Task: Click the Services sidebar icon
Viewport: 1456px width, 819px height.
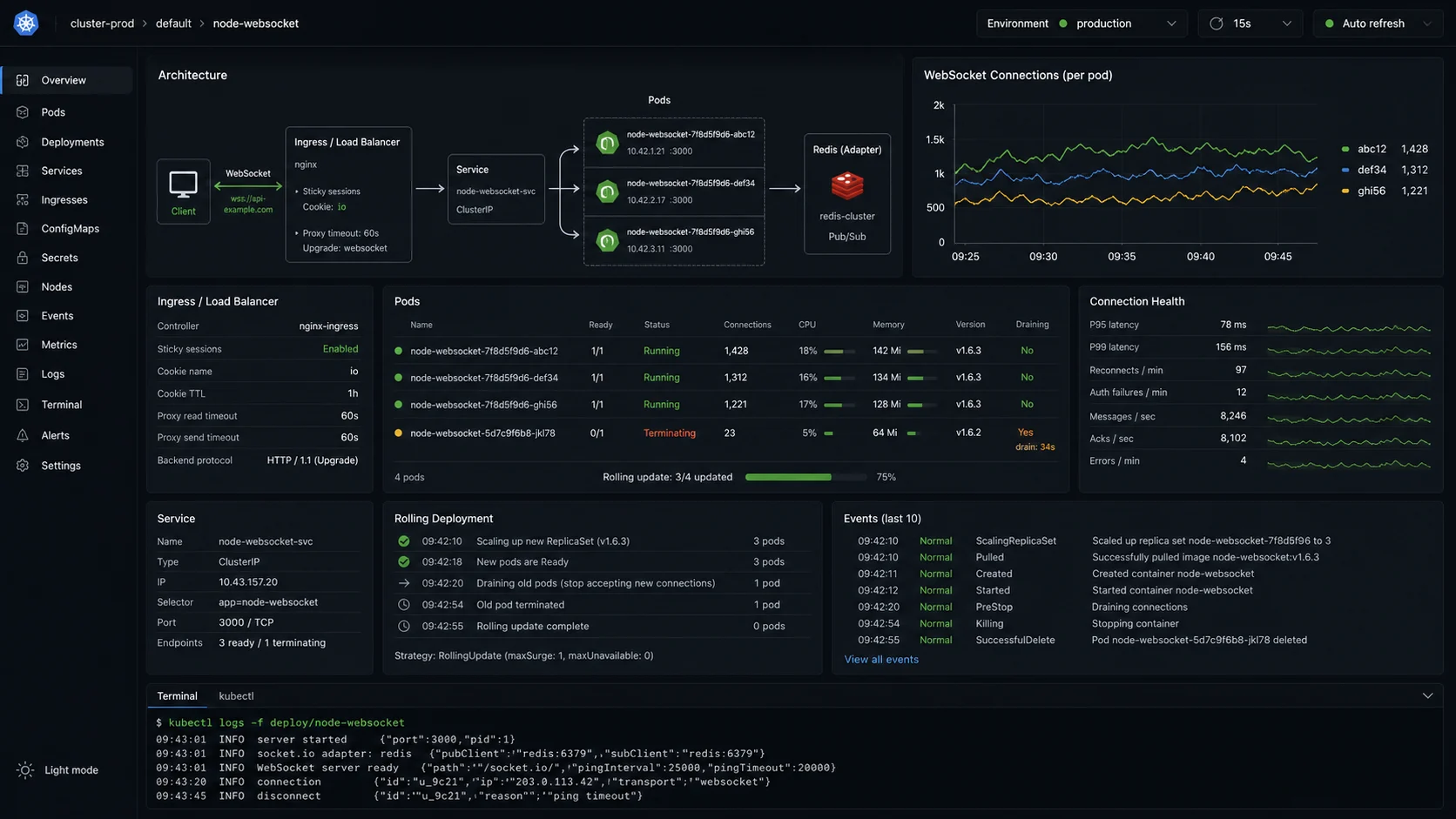Action: [23, 171]
